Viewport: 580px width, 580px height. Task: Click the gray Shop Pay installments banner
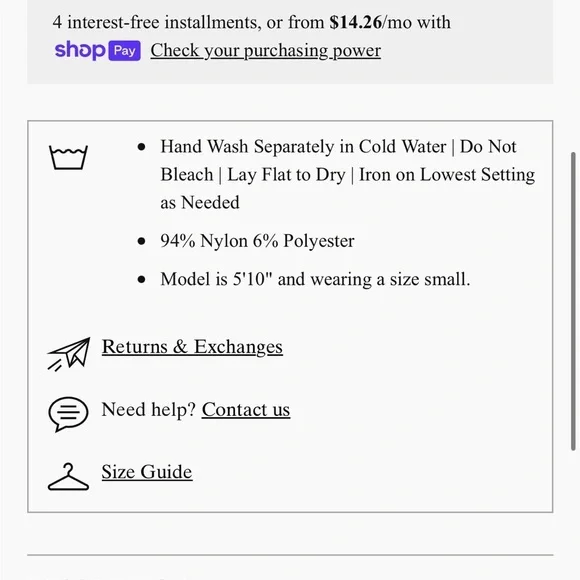click(290, 42)
